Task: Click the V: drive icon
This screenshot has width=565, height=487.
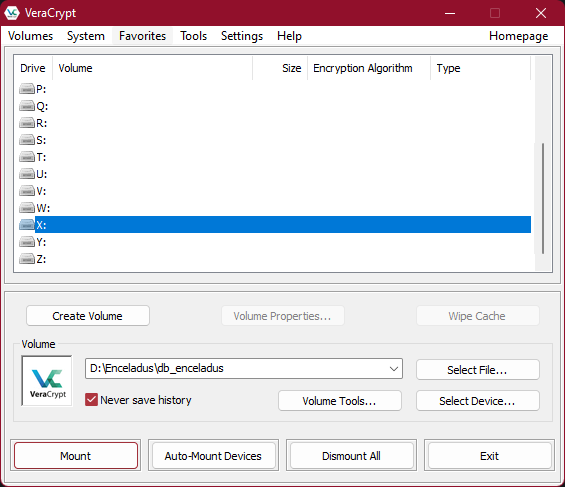Action: click(x=27, y=191)
